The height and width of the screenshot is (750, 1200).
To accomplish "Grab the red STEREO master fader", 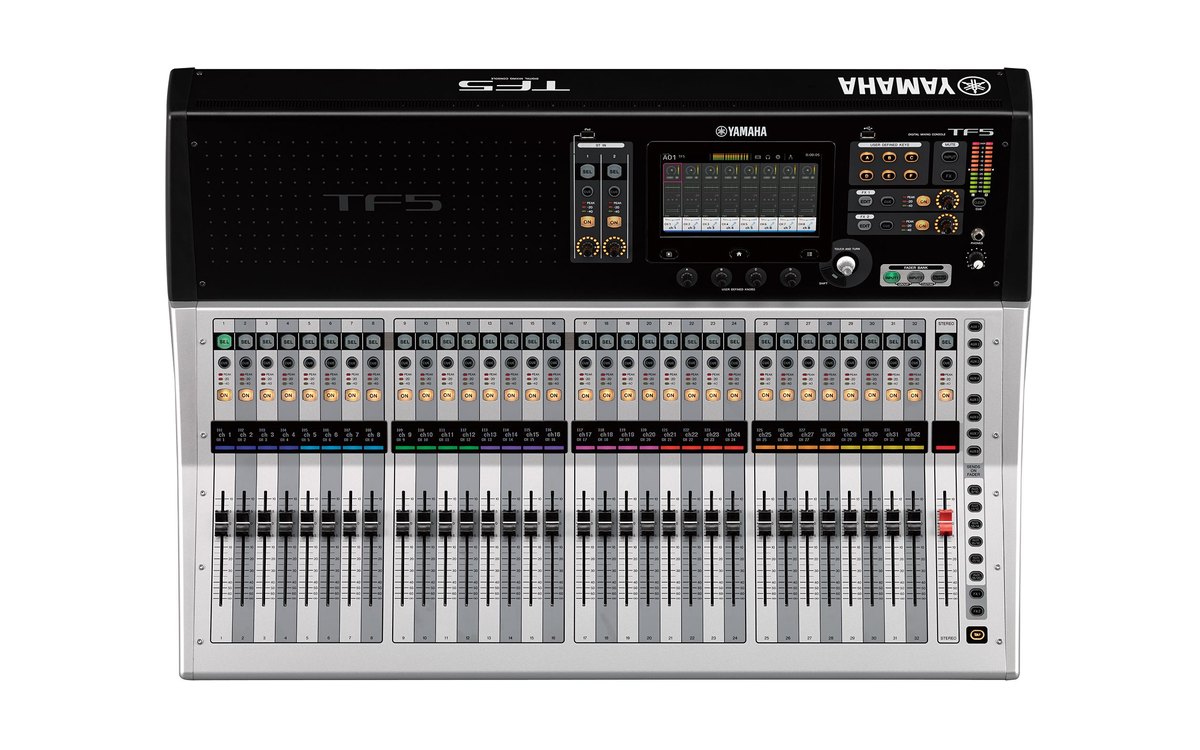I will click(946, 522).
